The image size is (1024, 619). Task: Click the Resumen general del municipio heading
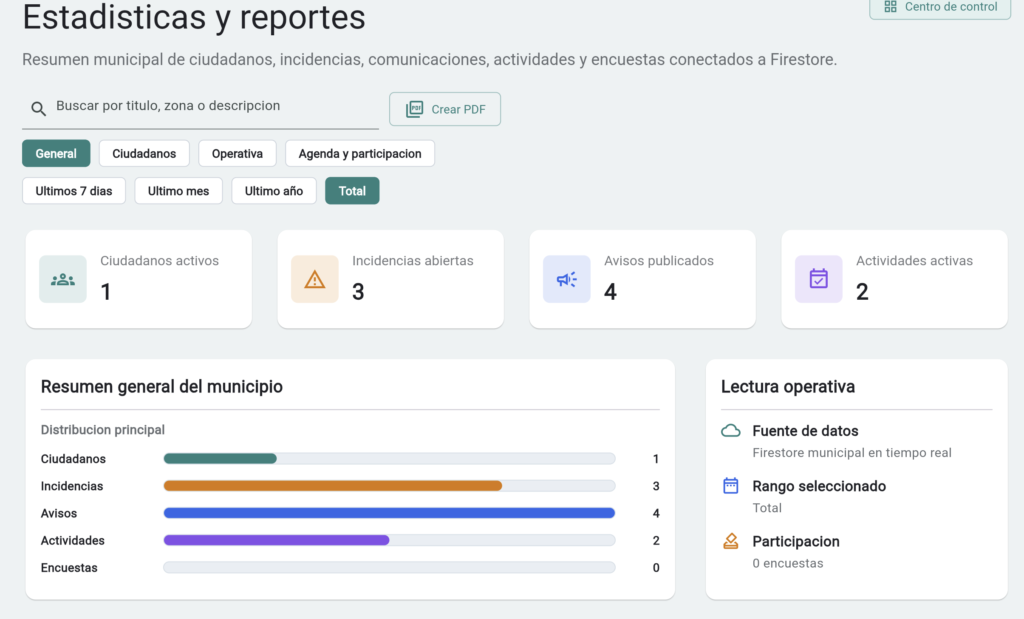tap(161, 387)
